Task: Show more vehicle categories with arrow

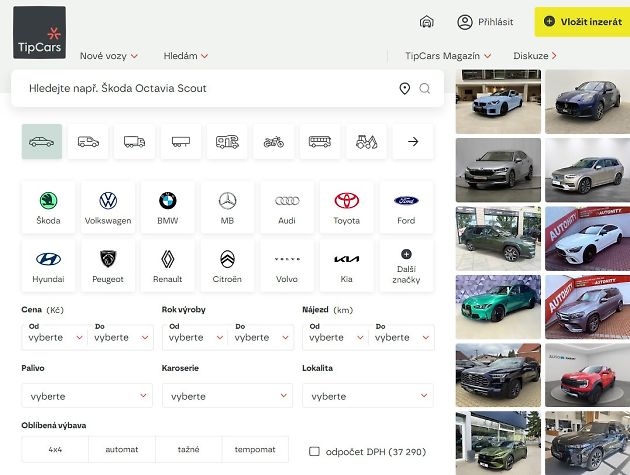Action: click(x=413, y=141)
